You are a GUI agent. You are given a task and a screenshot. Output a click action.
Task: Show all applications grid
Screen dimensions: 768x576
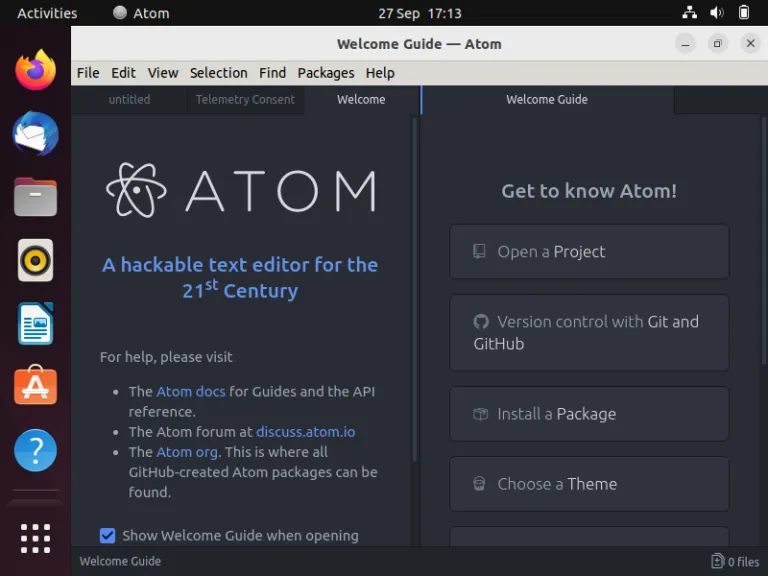pyautogui.click(x=35, y=538)
